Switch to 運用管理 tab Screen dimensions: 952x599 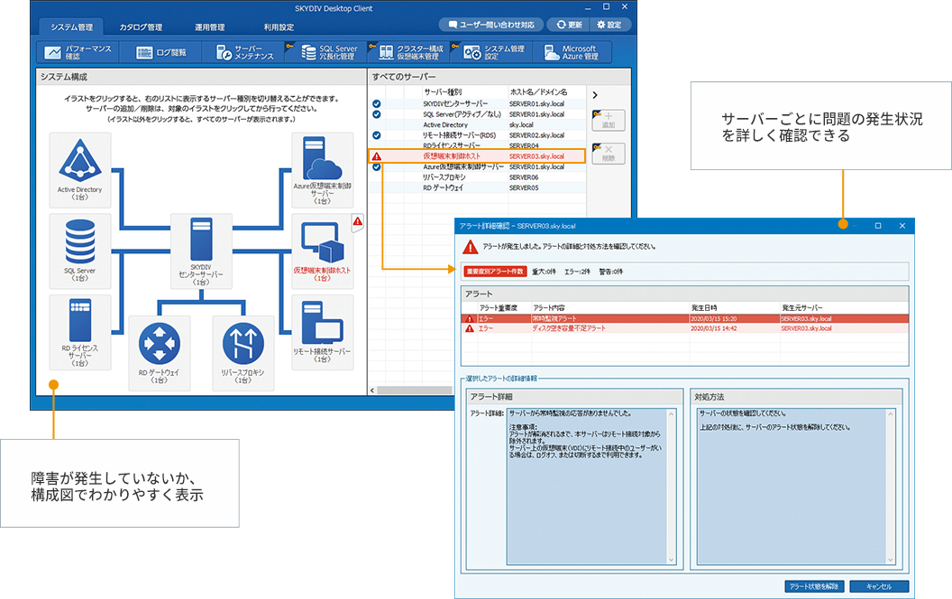pyautogui.click(x=209, y=27)
